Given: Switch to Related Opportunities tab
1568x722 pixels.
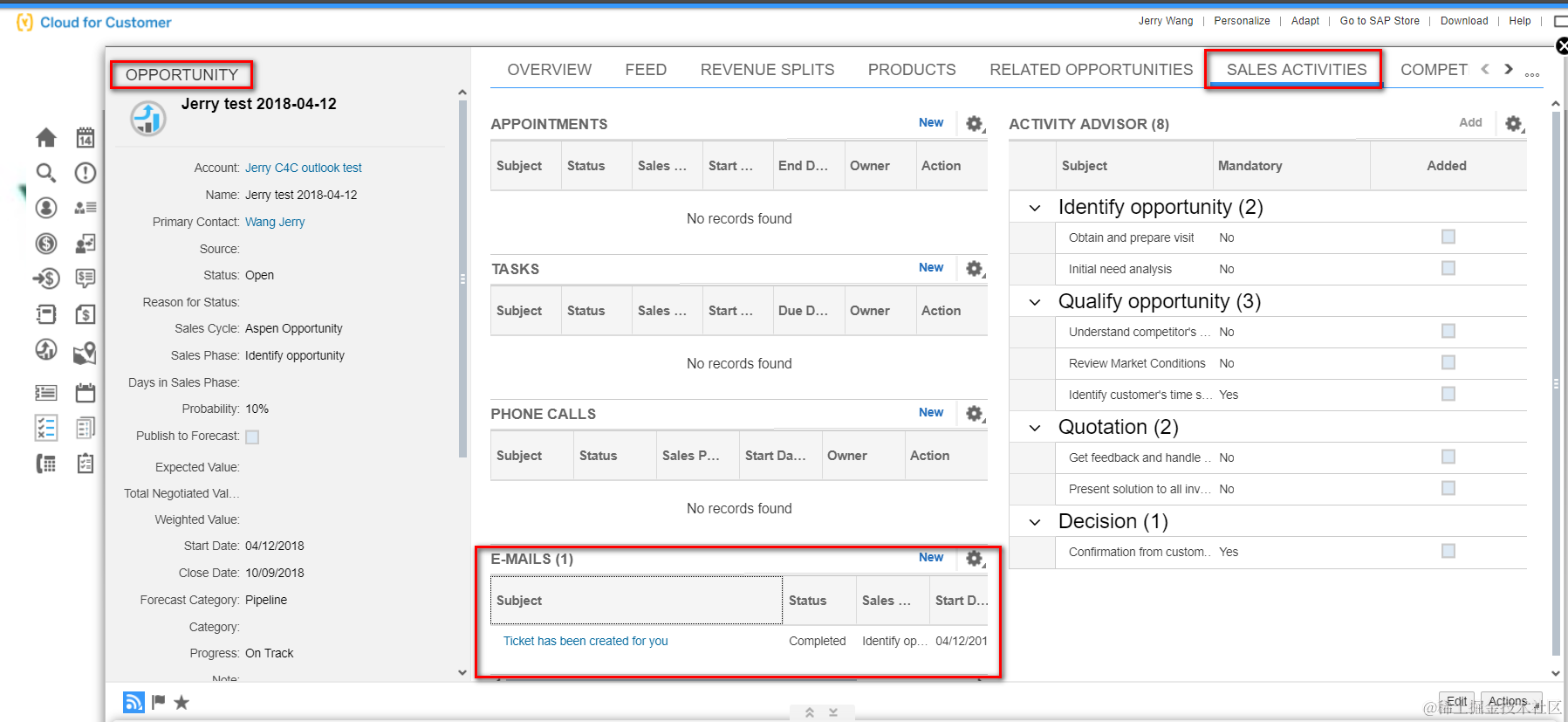Looking at the screenshot, I should click(1092, 70).
